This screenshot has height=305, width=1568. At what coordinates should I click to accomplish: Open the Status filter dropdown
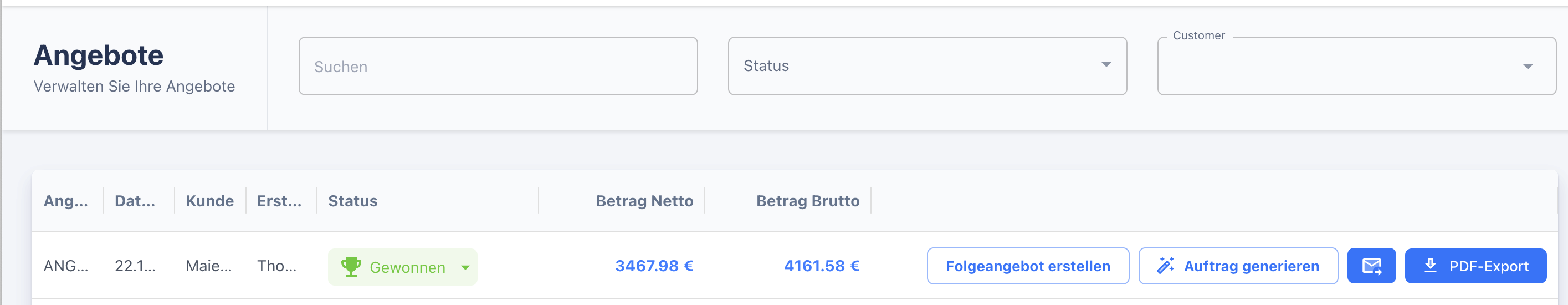click(926, 66)
